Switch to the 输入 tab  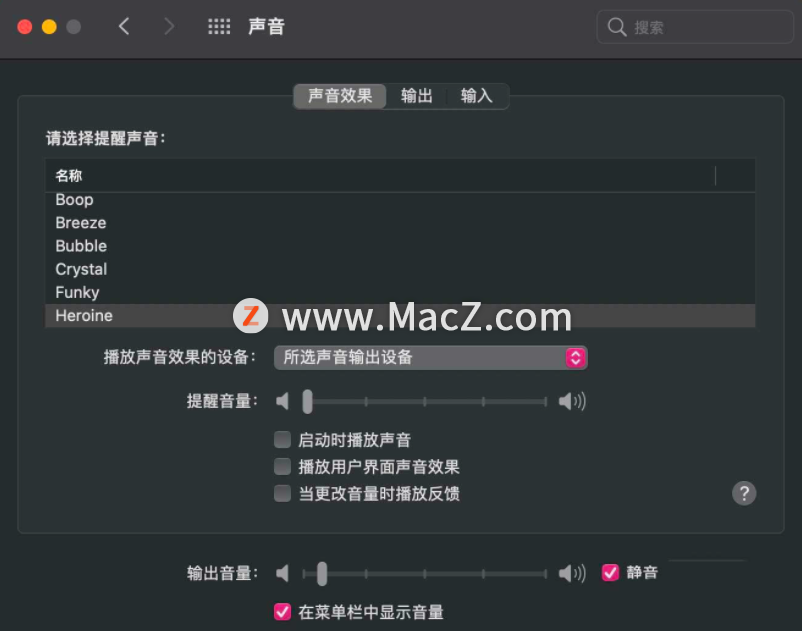477,96
